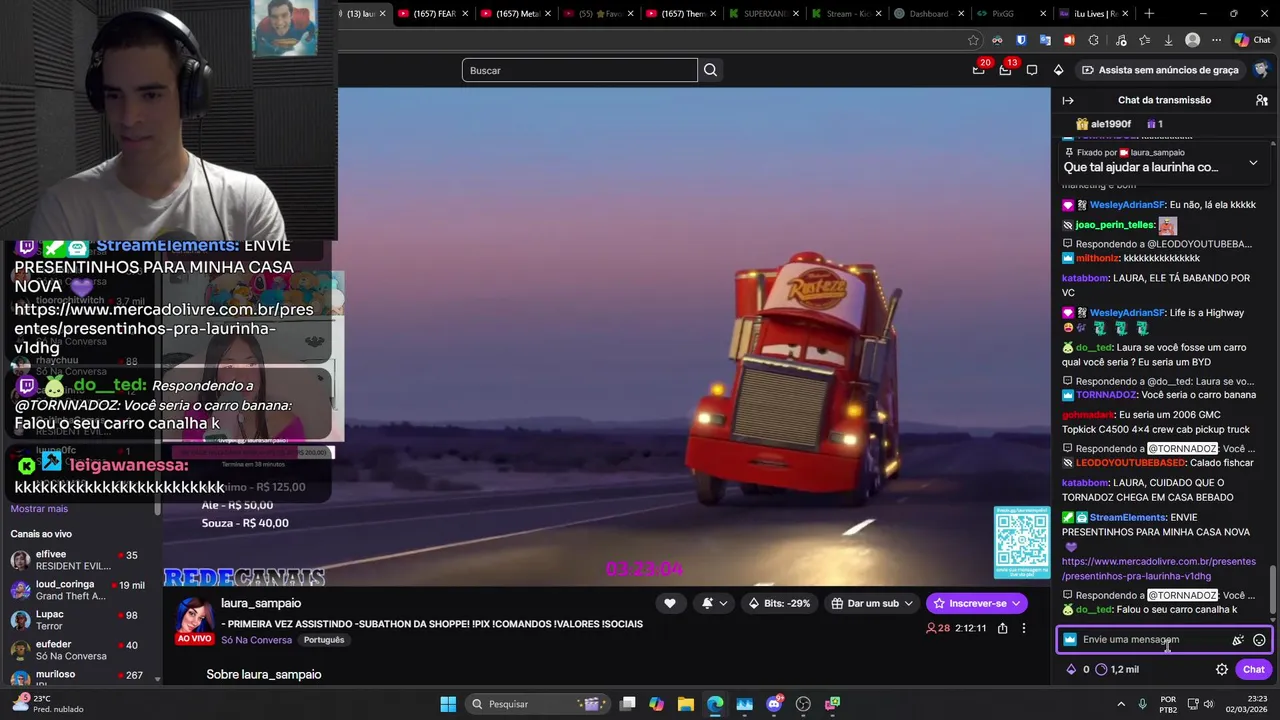Open the mercadolivre presentes link in chat

point(1158,569)
